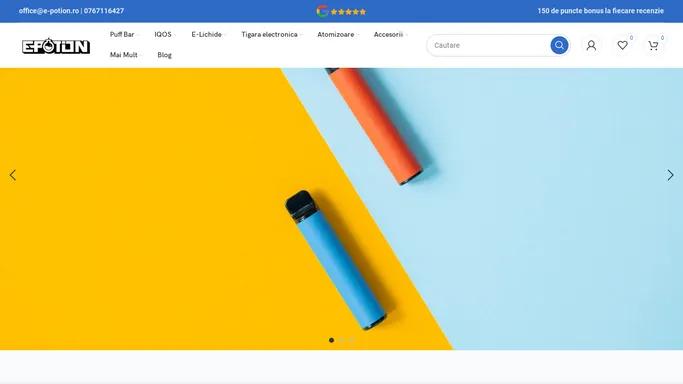Expand the Puff Bar menu
Image resolution: width=683 pixels, height=384 pixels.
[123, 34]
